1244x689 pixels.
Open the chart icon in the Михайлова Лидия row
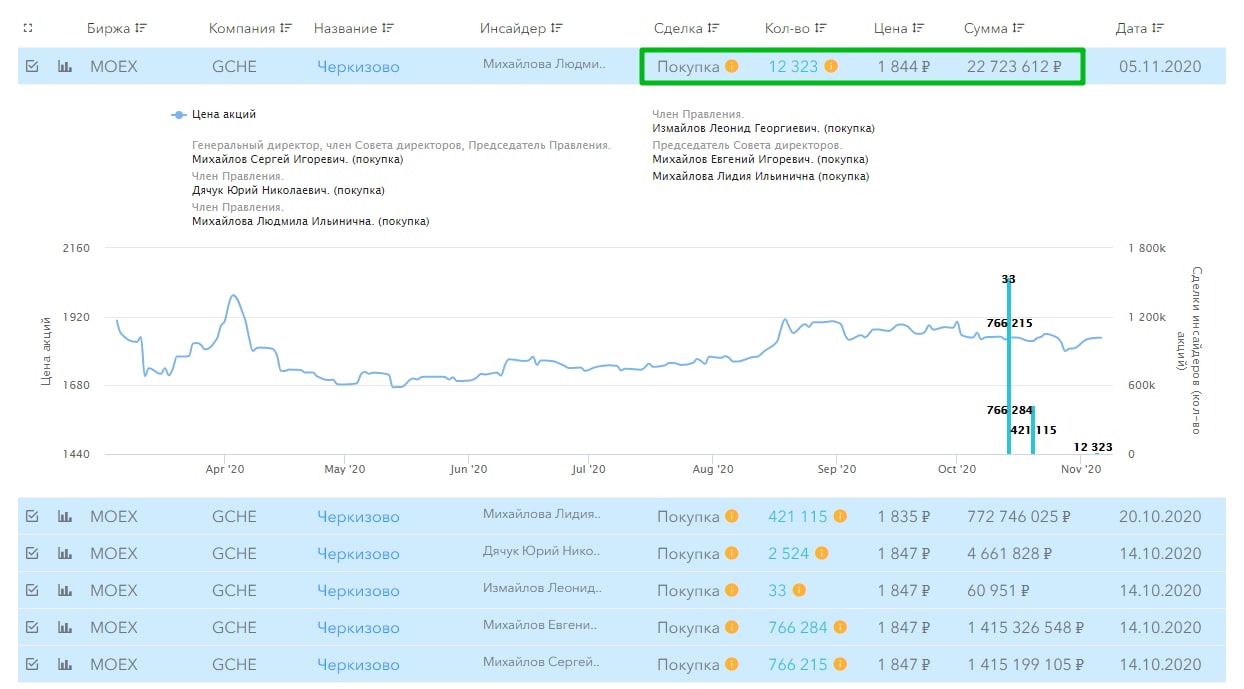pyautogui.click(x=65, y=517)
